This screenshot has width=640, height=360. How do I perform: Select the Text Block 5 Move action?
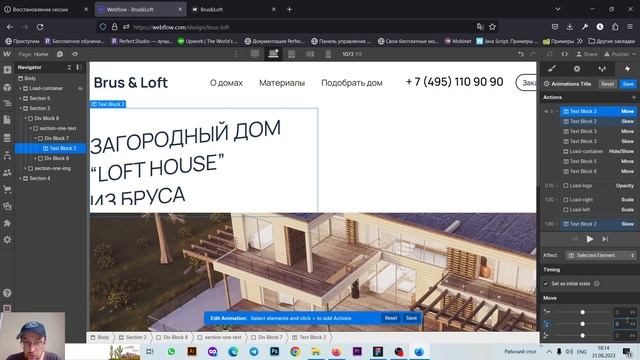tap(598, 161)
